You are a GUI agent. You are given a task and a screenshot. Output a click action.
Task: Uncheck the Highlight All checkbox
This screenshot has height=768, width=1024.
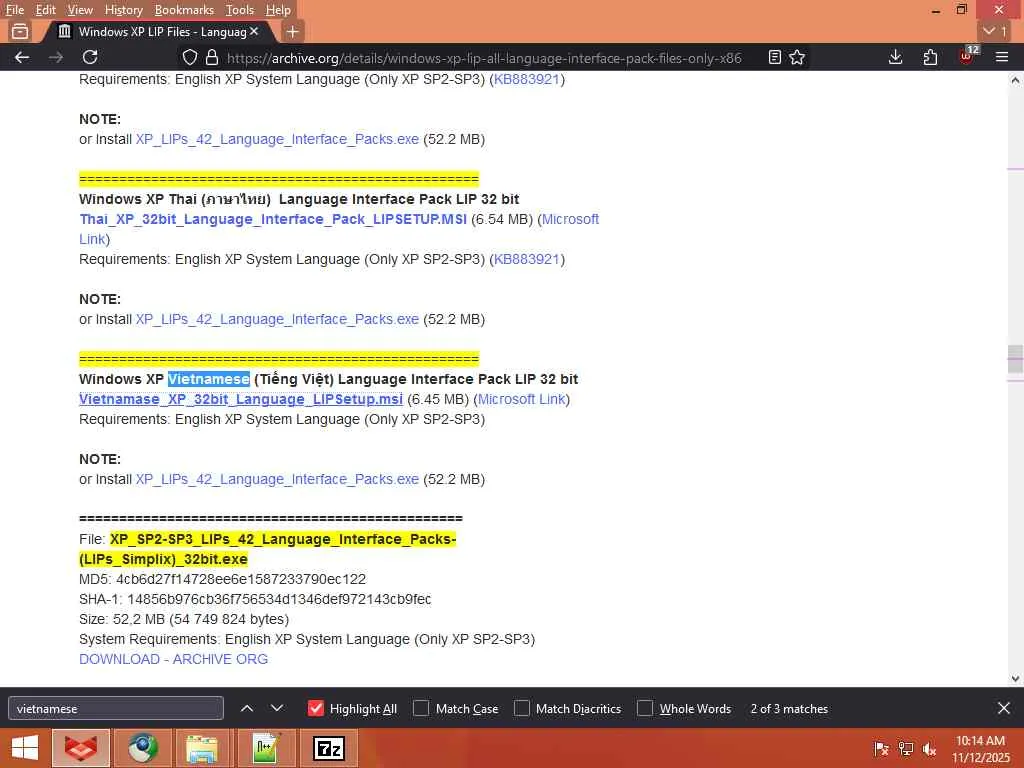tap(315, 708)
